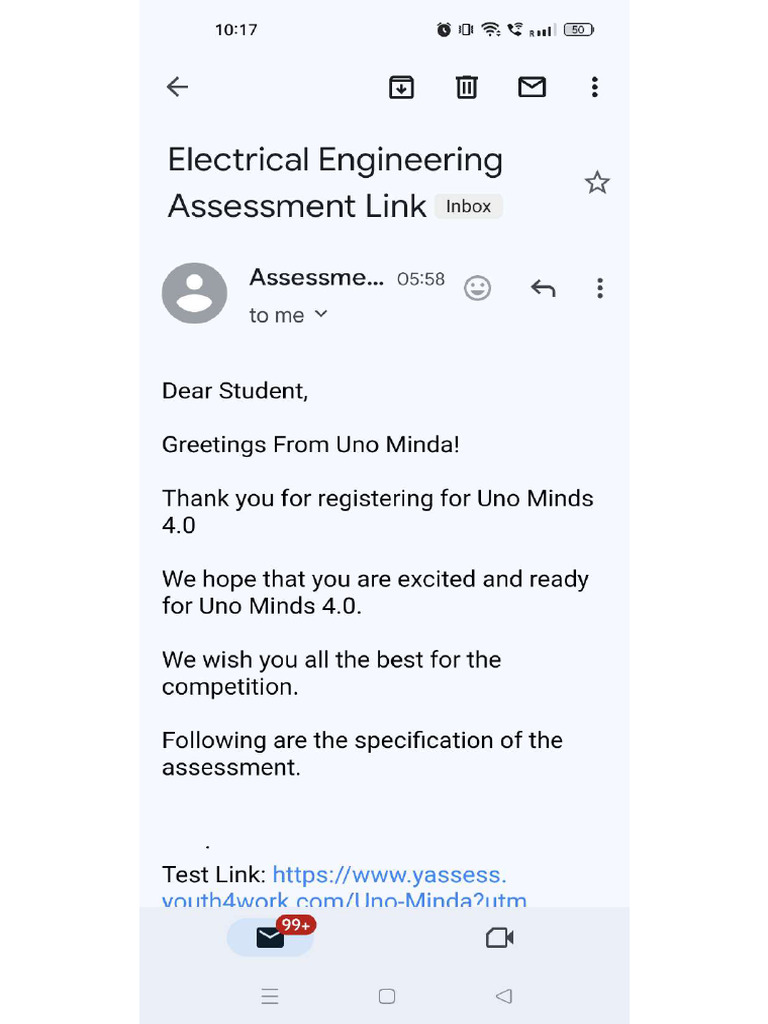This screenshot has height=1024, width=768.
Task: Delete email with trash icon
Action: coord(467,87)
